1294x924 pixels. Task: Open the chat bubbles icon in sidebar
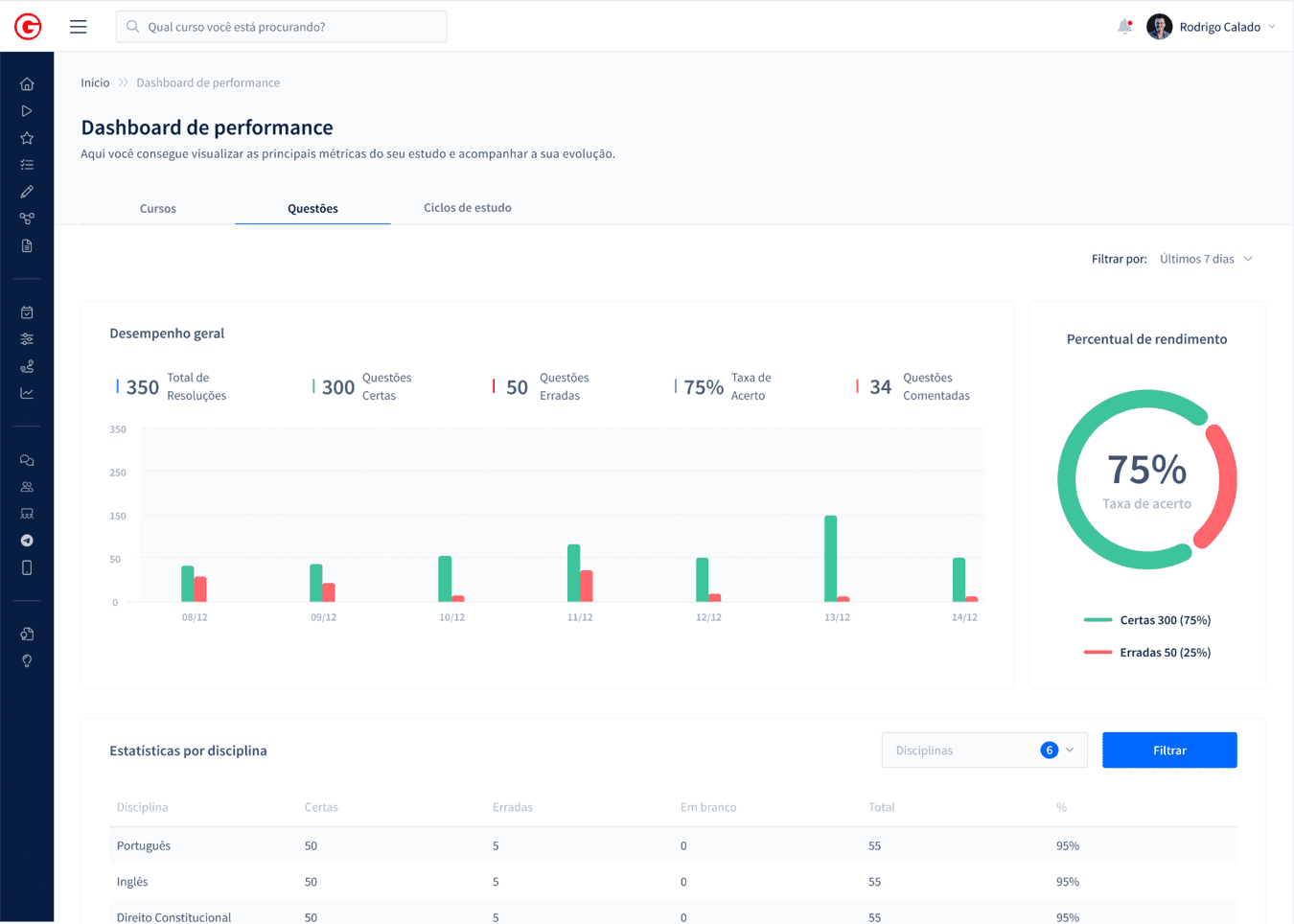pyautogui.click(x=27, y=460)
